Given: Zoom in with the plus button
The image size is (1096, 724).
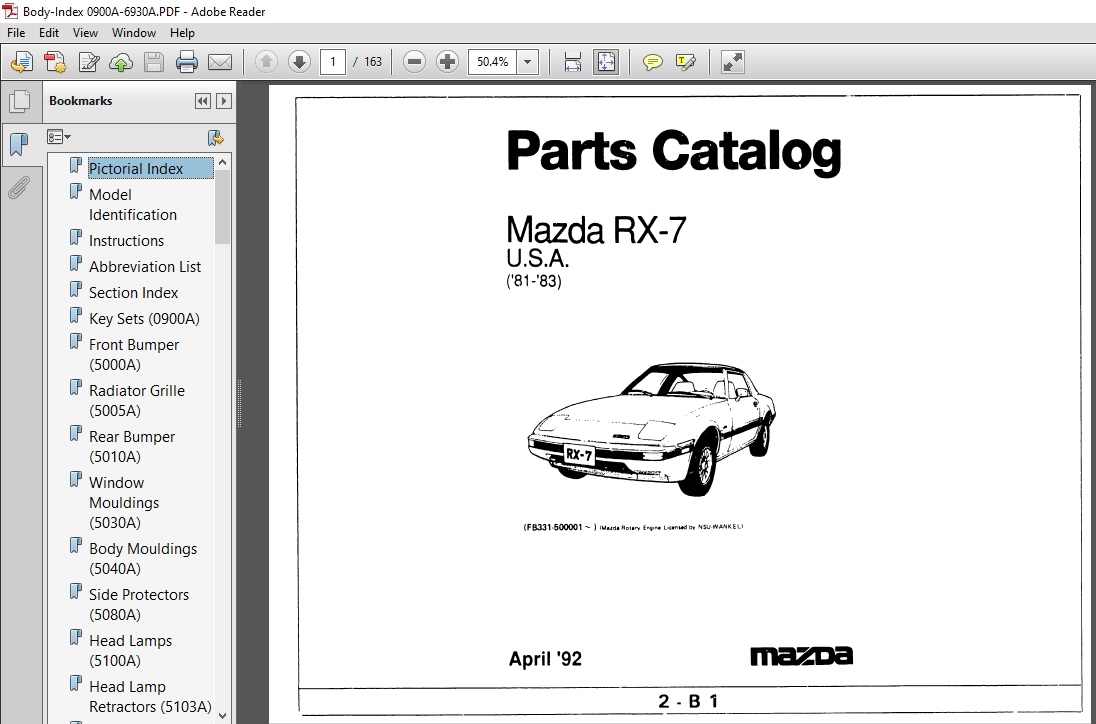Looking at the screenshot, I should [447, 62].
